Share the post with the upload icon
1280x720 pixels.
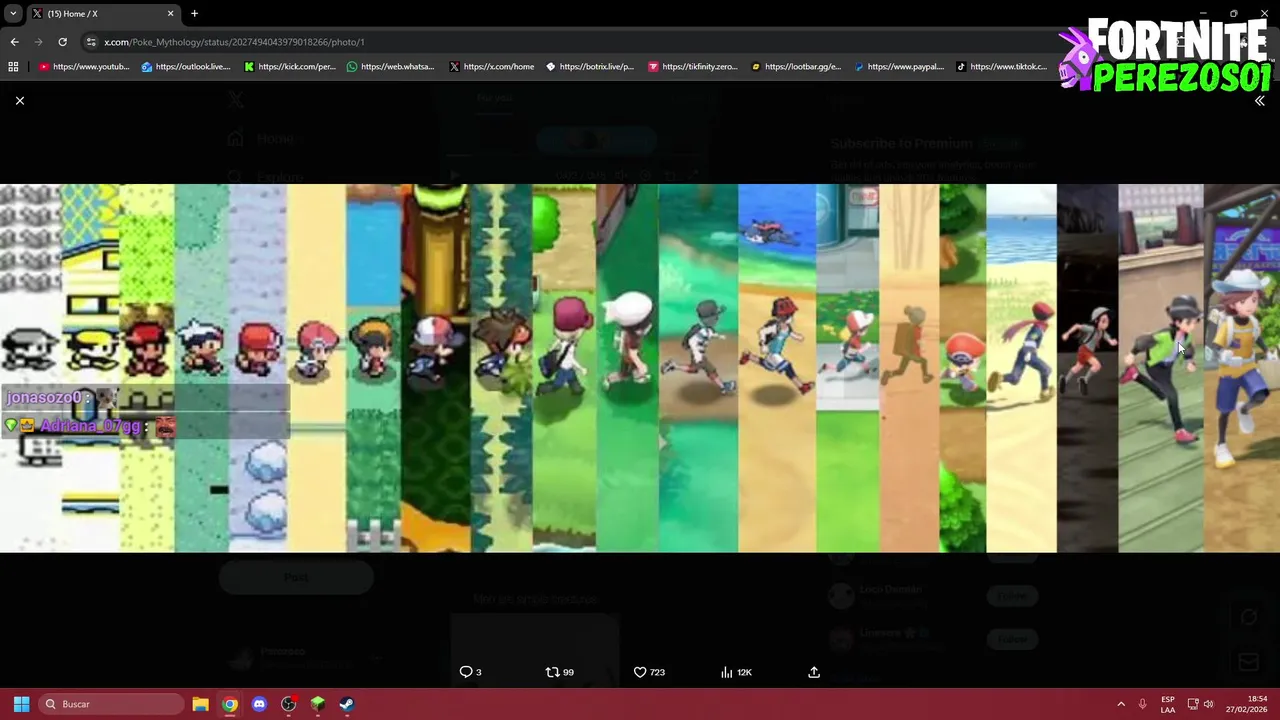(x=814, y=672)
